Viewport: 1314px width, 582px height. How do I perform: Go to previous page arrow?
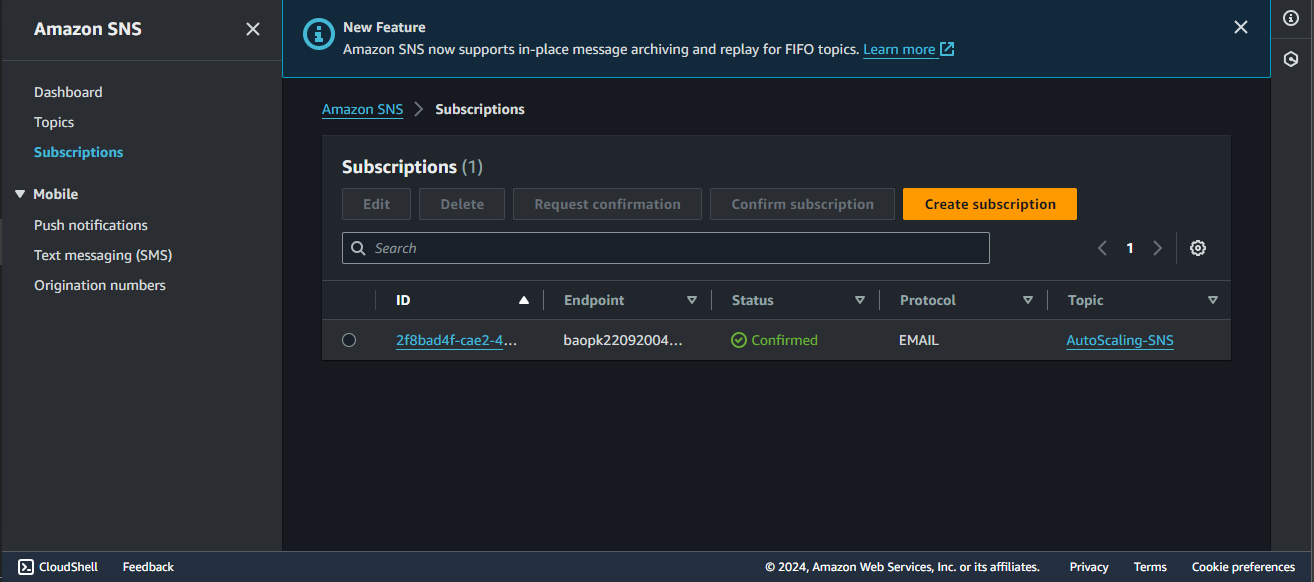point(1102,248)
